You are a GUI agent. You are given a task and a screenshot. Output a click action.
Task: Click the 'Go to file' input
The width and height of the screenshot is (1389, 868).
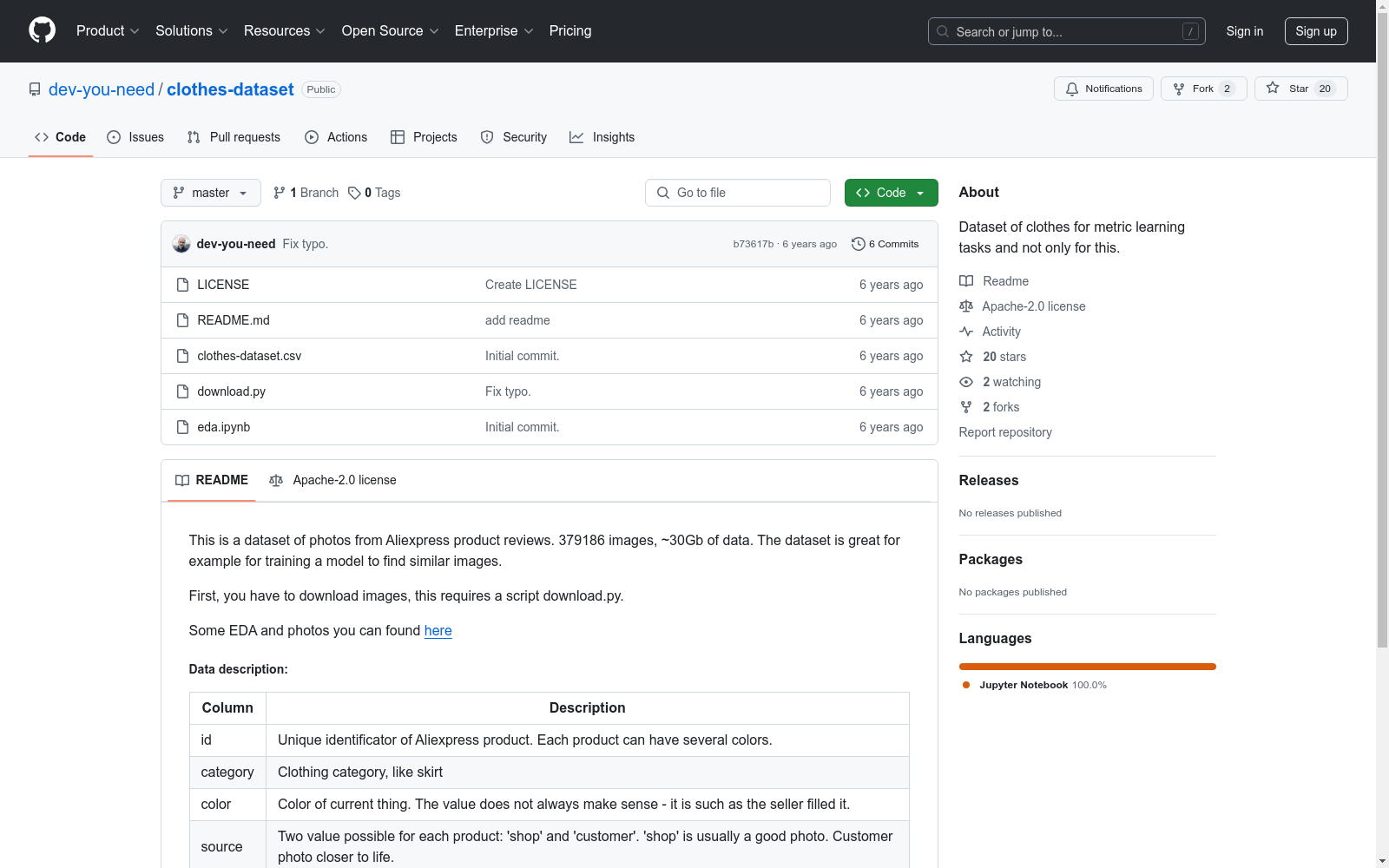coord(738,193)
